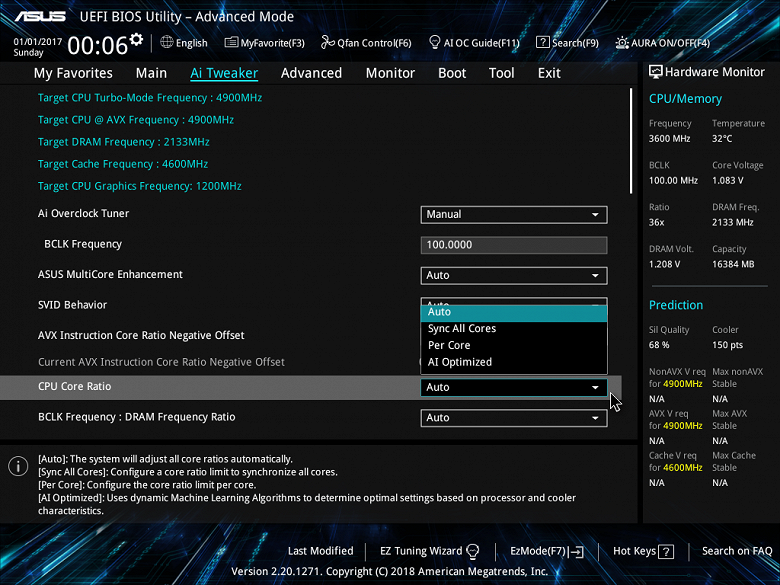Select the Ai Overclock Tuner label

coord(84,213)
